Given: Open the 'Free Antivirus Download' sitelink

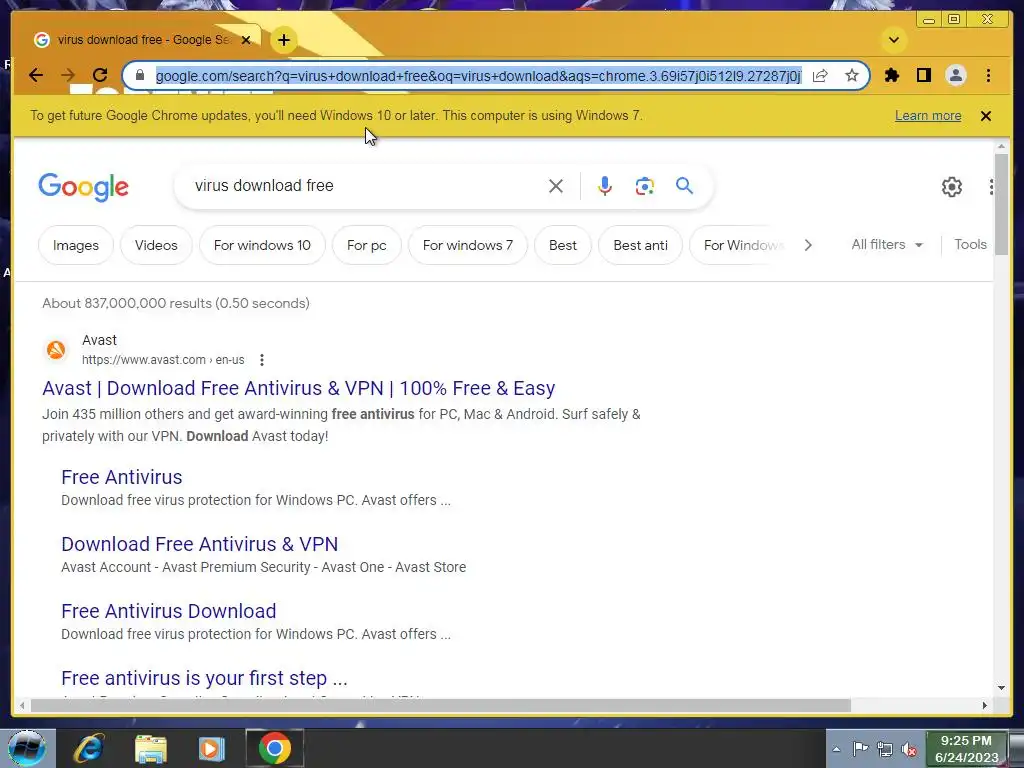Looking at the screenshot, I should [168, 611].
